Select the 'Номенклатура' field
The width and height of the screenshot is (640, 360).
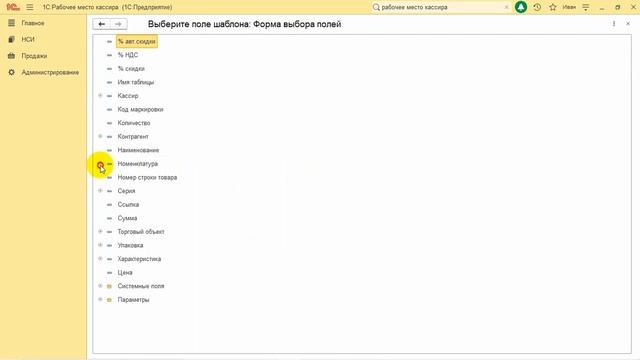point(138,164)
